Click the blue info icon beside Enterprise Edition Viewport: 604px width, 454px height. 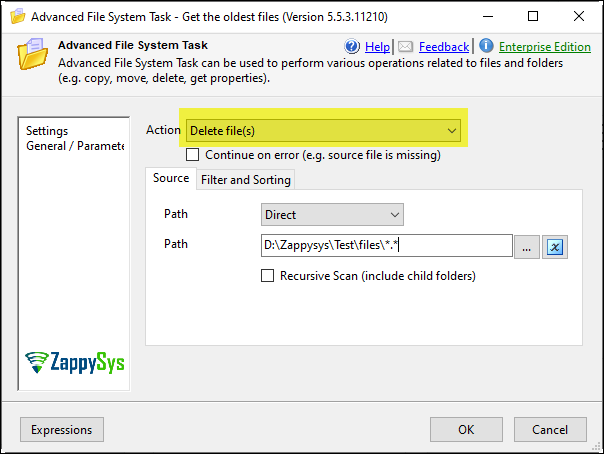coord(486,46)
